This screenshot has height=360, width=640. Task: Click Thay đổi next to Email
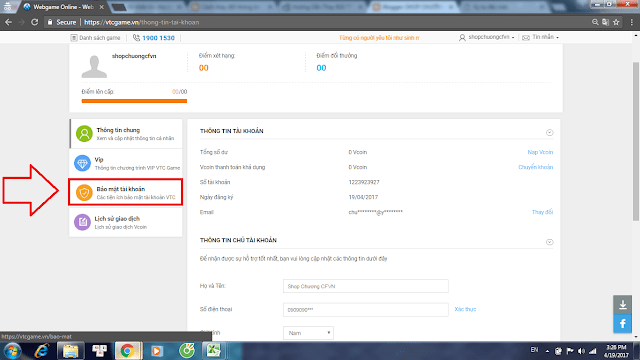542,212
